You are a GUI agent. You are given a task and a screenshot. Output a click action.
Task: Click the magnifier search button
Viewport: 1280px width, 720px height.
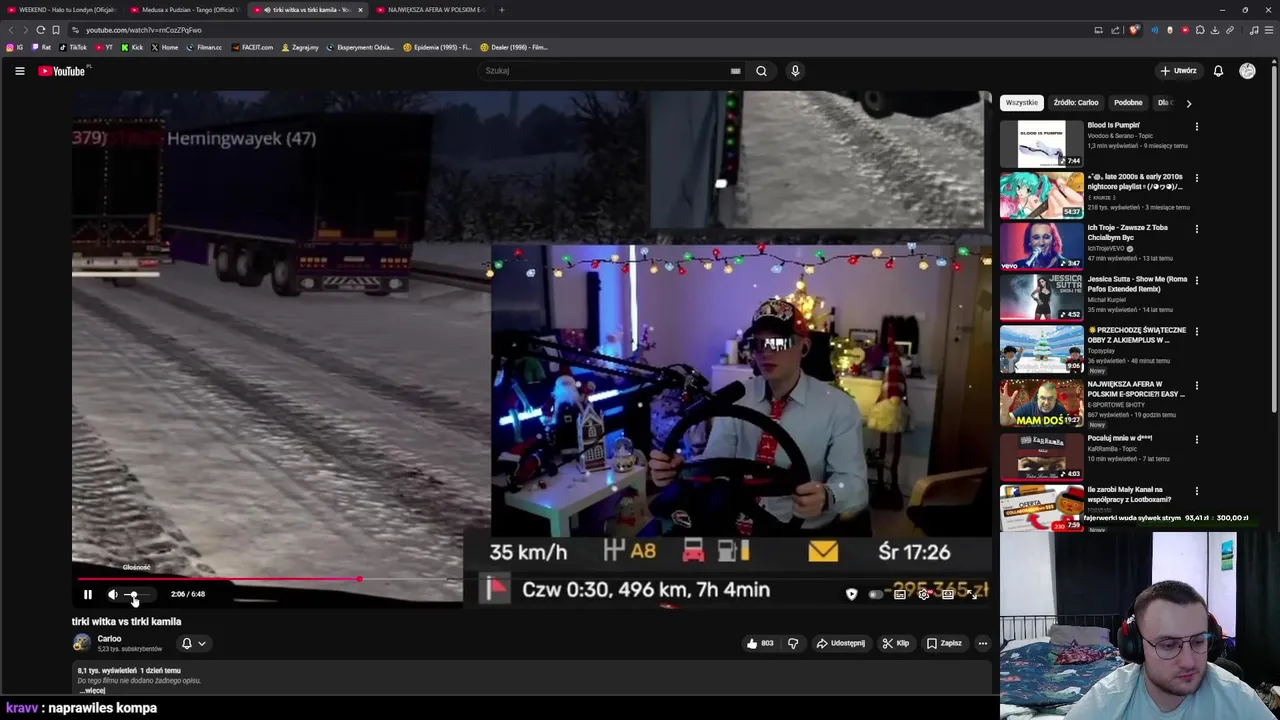pyautogui.click(x=761, y=71)
